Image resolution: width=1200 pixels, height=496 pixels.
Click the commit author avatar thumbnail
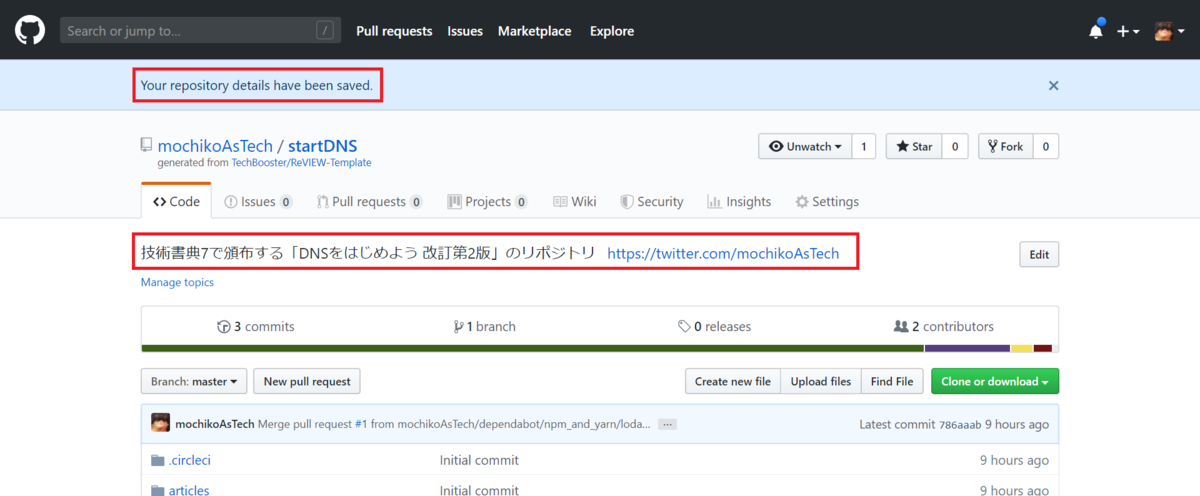(160, 423)
